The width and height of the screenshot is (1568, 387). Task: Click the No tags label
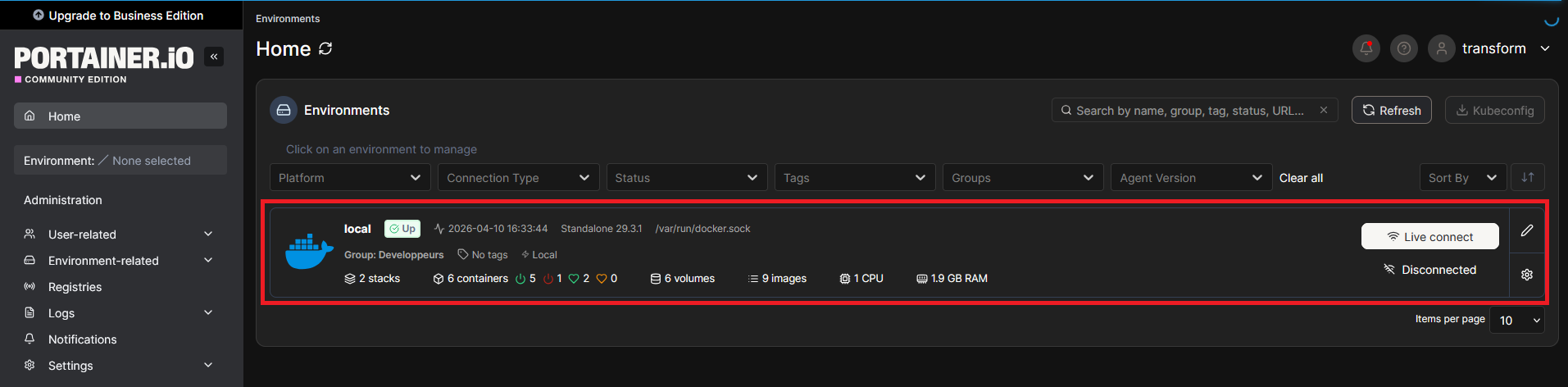(x=483, y=255)
